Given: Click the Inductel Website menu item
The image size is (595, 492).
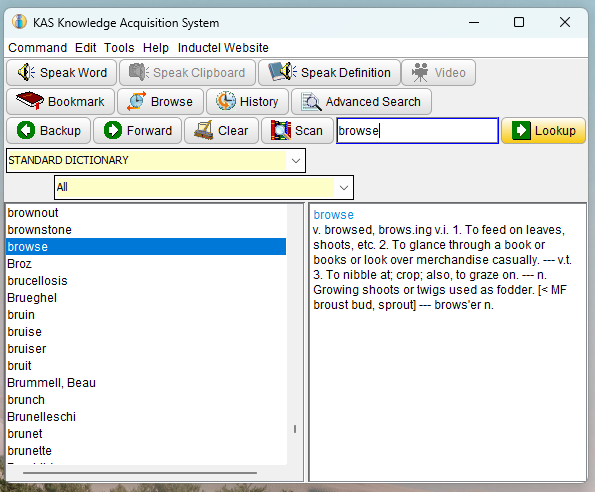Looking at the screenshot, I should 223,48.
